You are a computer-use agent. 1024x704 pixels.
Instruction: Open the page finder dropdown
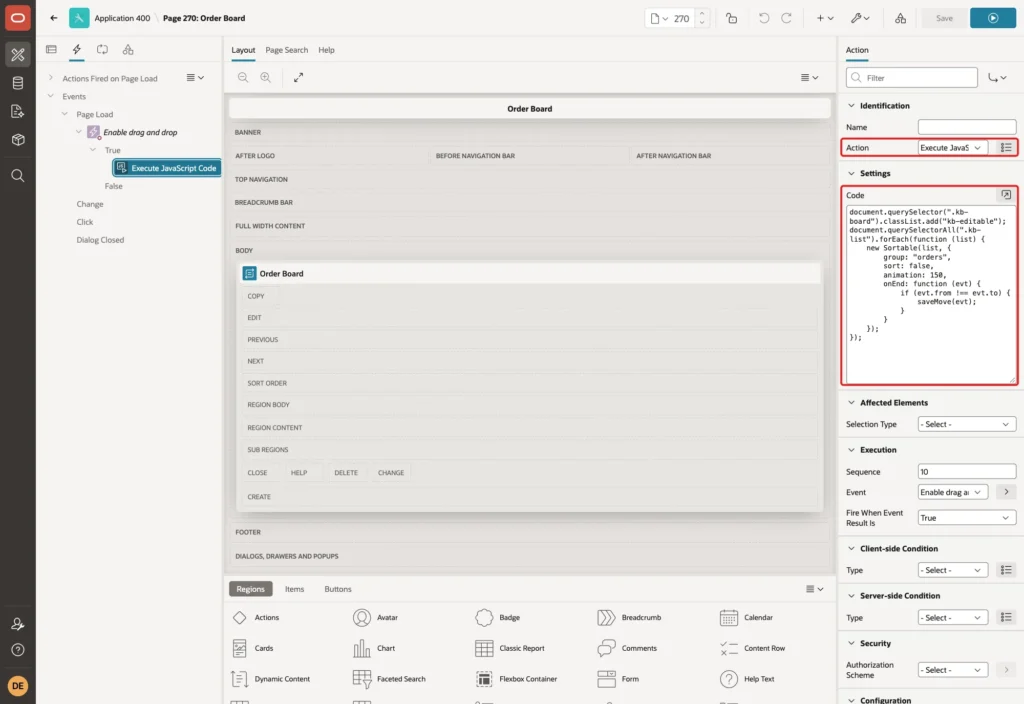point(659,18)
